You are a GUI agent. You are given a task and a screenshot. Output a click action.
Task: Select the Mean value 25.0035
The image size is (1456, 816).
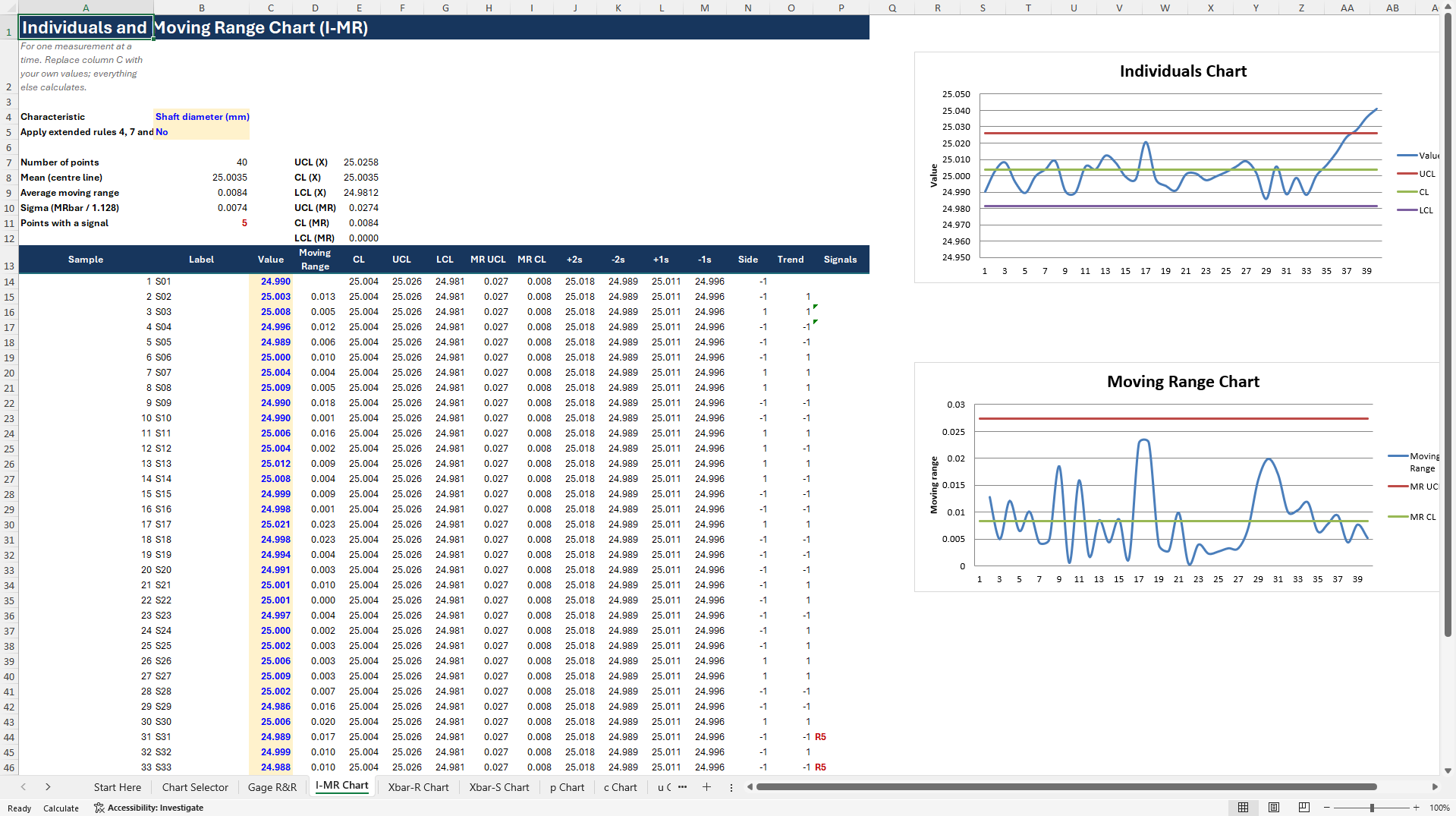coord(201,178)
